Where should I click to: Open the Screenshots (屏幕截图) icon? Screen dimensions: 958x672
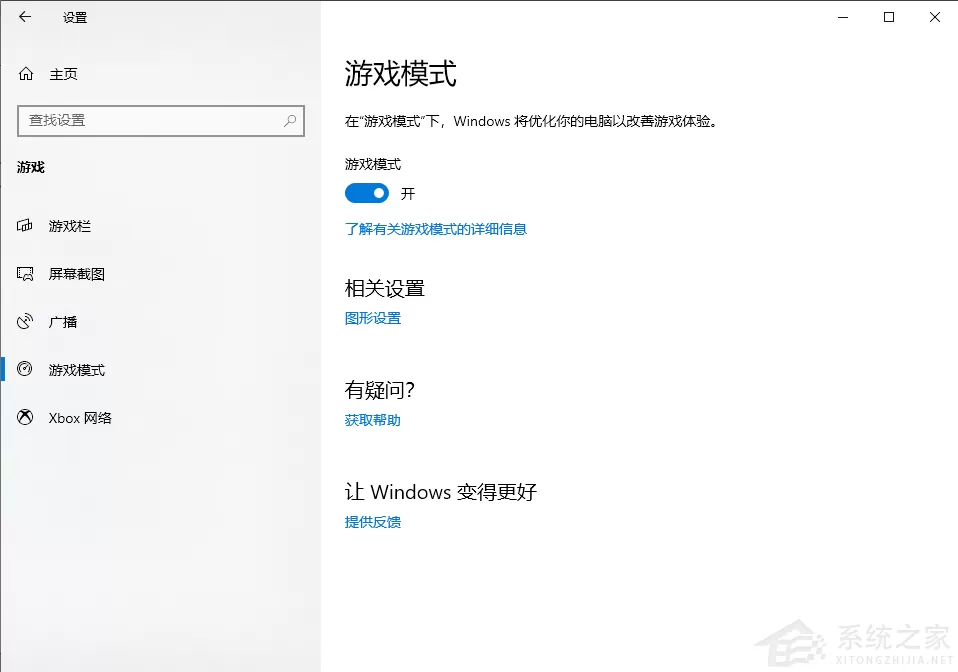24,274
